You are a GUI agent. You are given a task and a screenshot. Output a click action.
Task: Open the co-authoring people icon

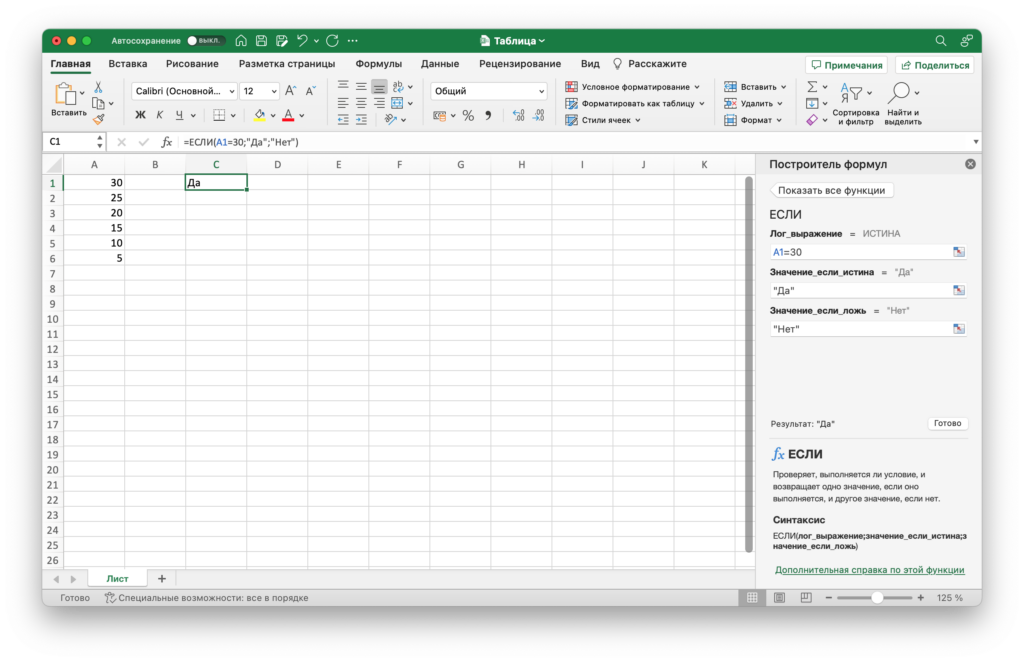click(x=967, y=40)
